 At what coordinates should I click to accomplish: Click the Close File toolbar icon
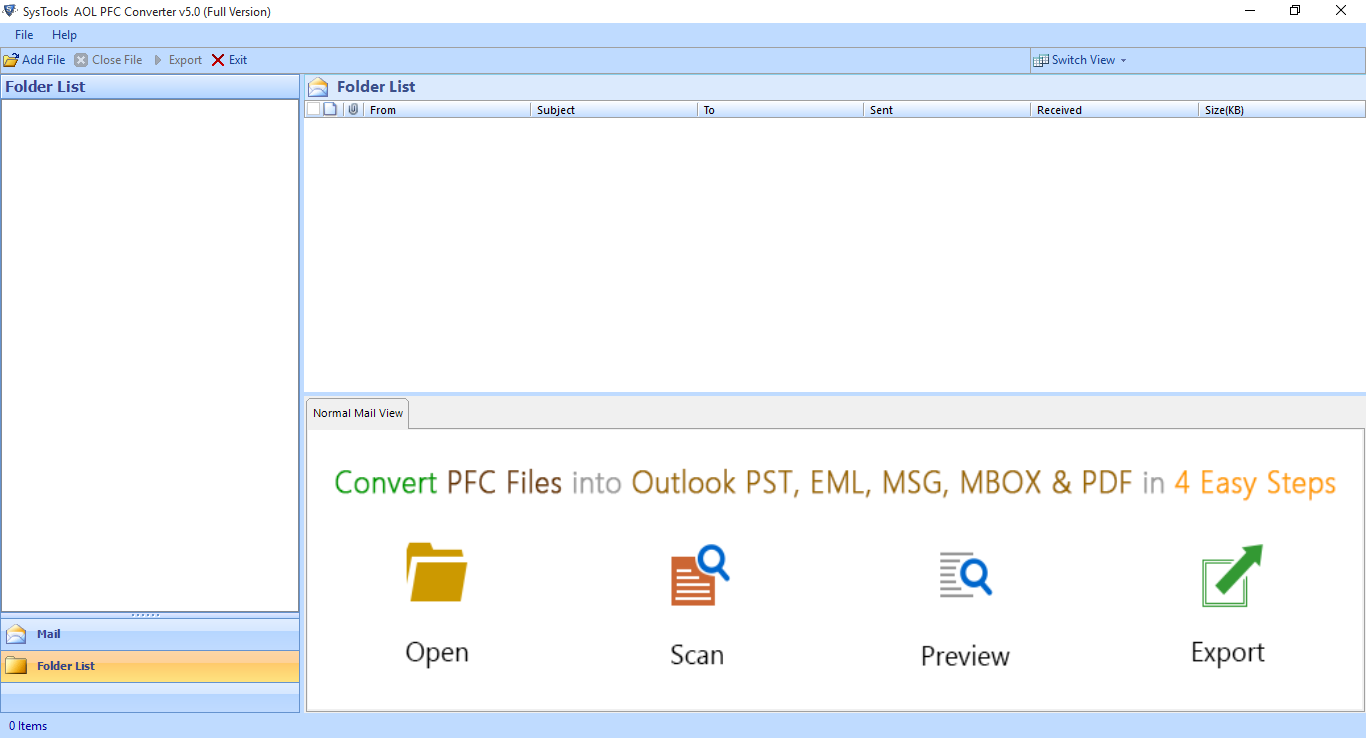(x=81, y=60)
